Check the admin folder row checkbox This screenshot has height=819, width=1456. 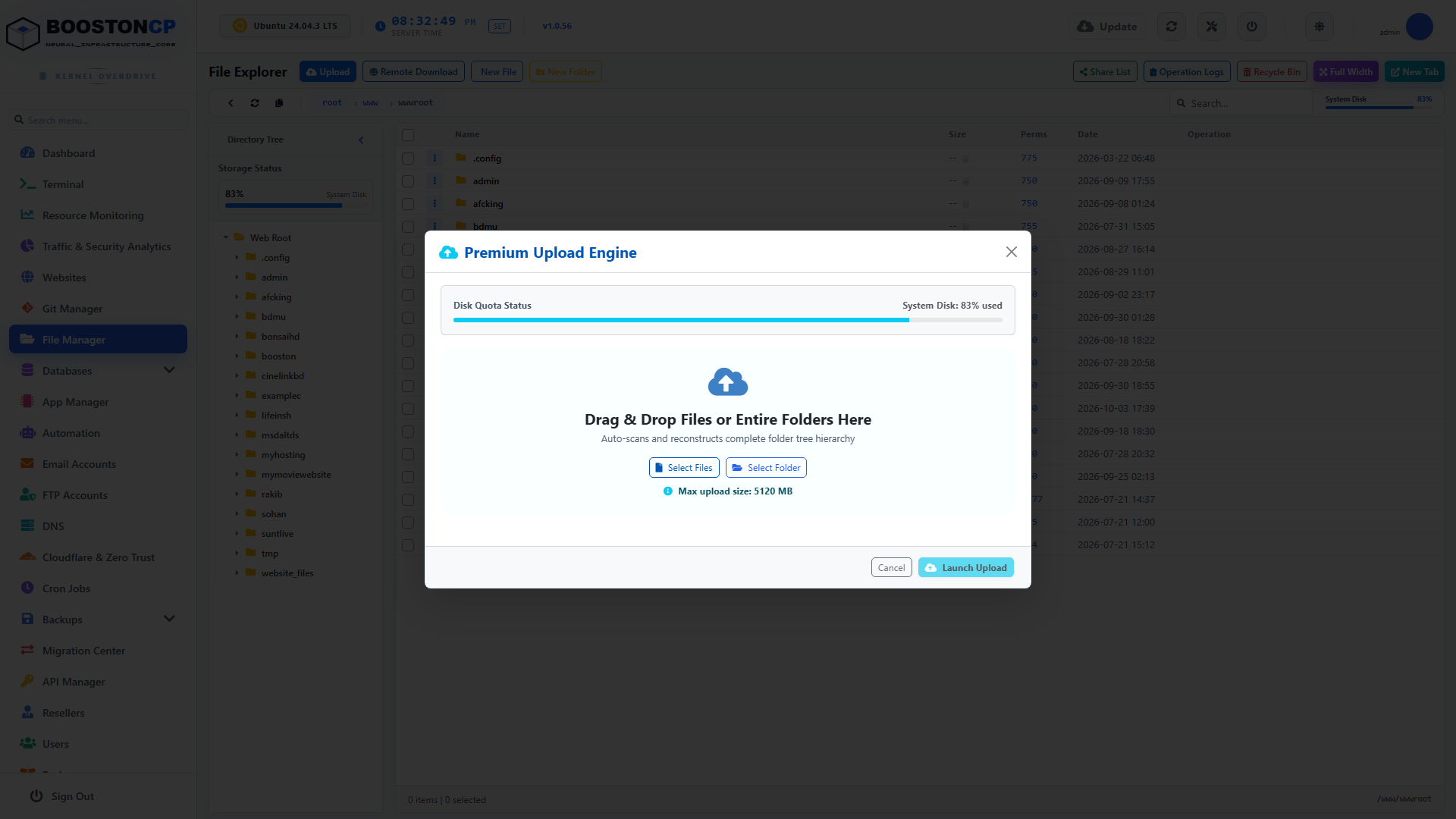408,181
